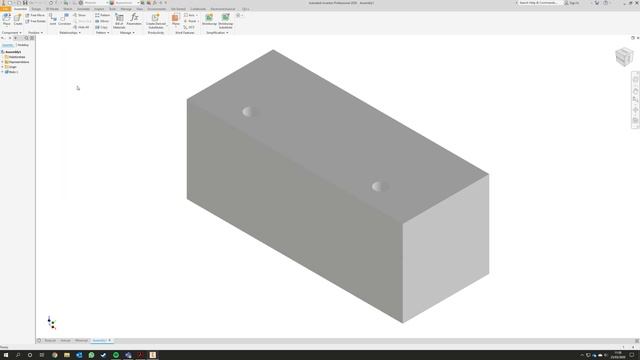Expand the part node in browser

tap(2, 72)
